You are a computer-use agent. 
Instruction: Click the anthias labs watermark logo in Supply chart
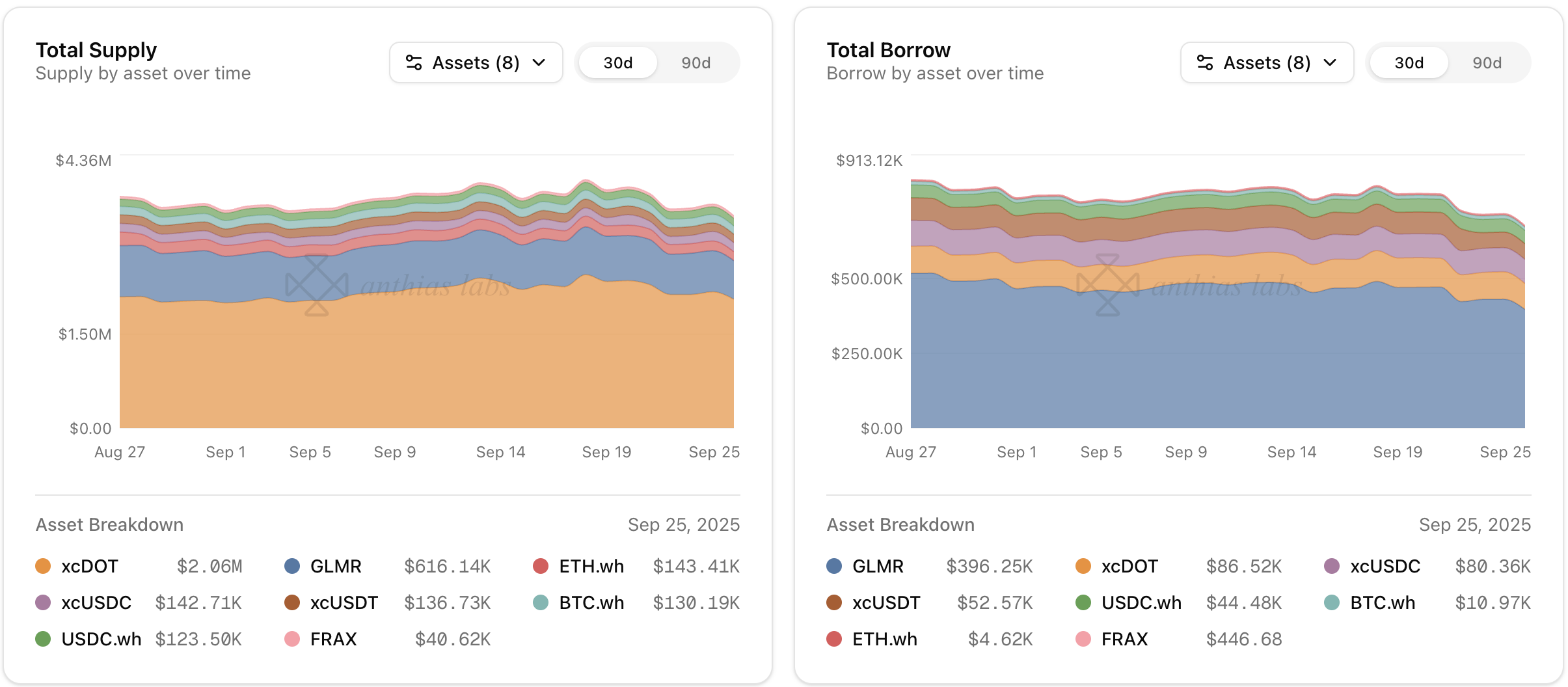click(x=317, y=285)
